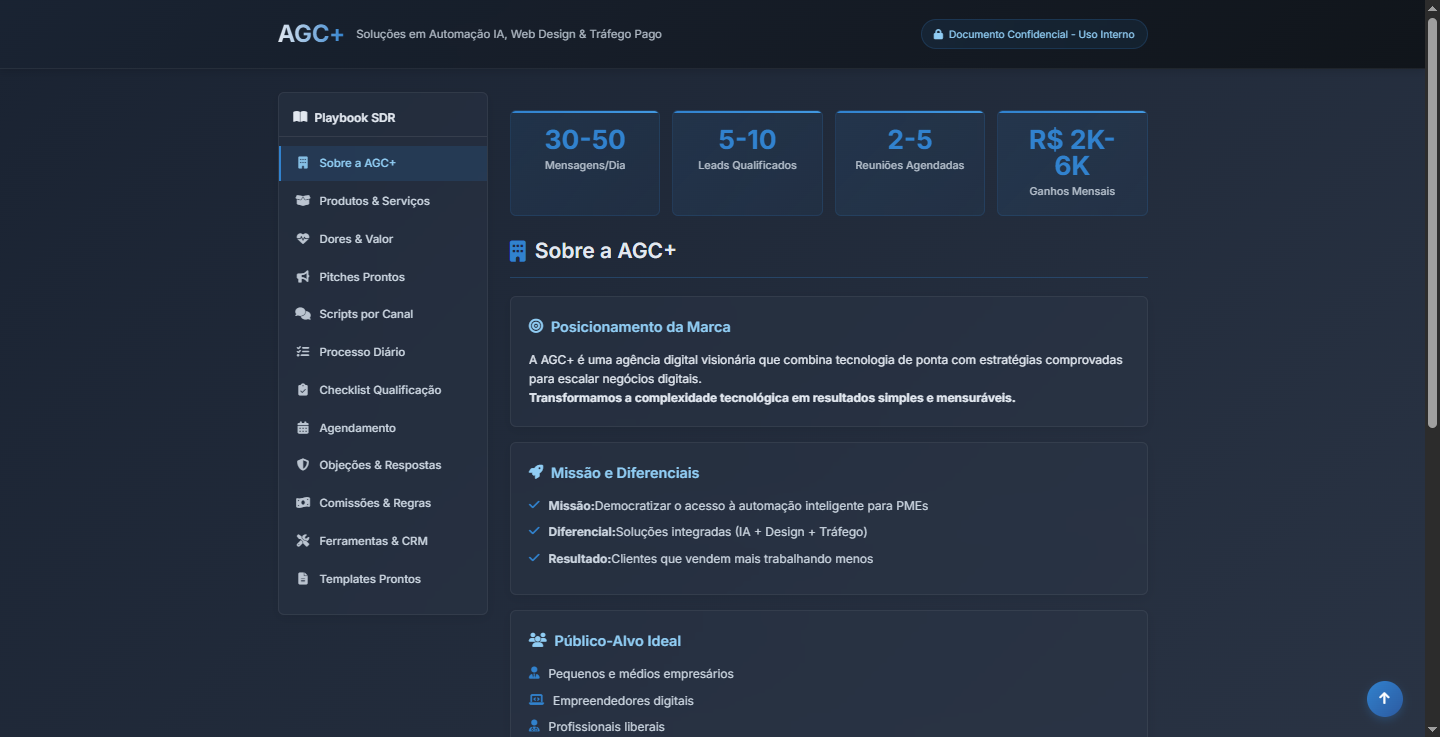Click the Mensagens/Dia stats card
The width and height of the screenshot is (1440, 737).
click(584, 162)
